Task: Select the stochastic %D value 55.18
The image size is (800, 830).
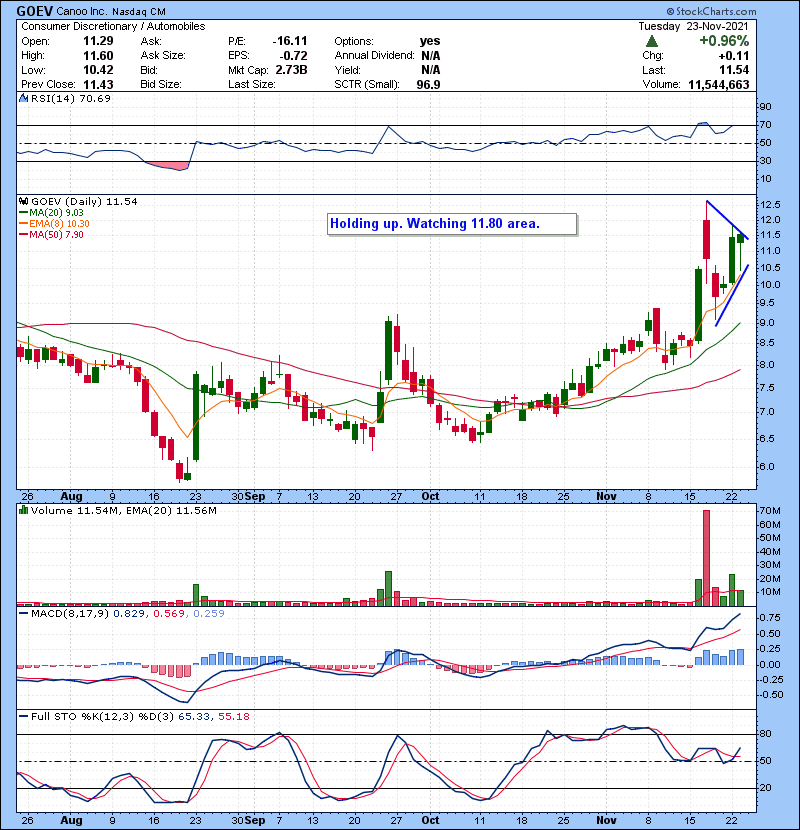Action: click(233, 716)
